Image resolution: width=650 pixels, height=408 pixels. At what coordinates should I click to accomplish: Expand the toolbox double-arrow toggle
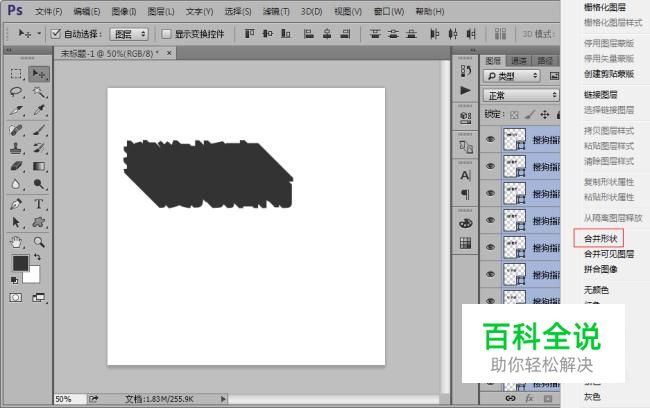9,50
